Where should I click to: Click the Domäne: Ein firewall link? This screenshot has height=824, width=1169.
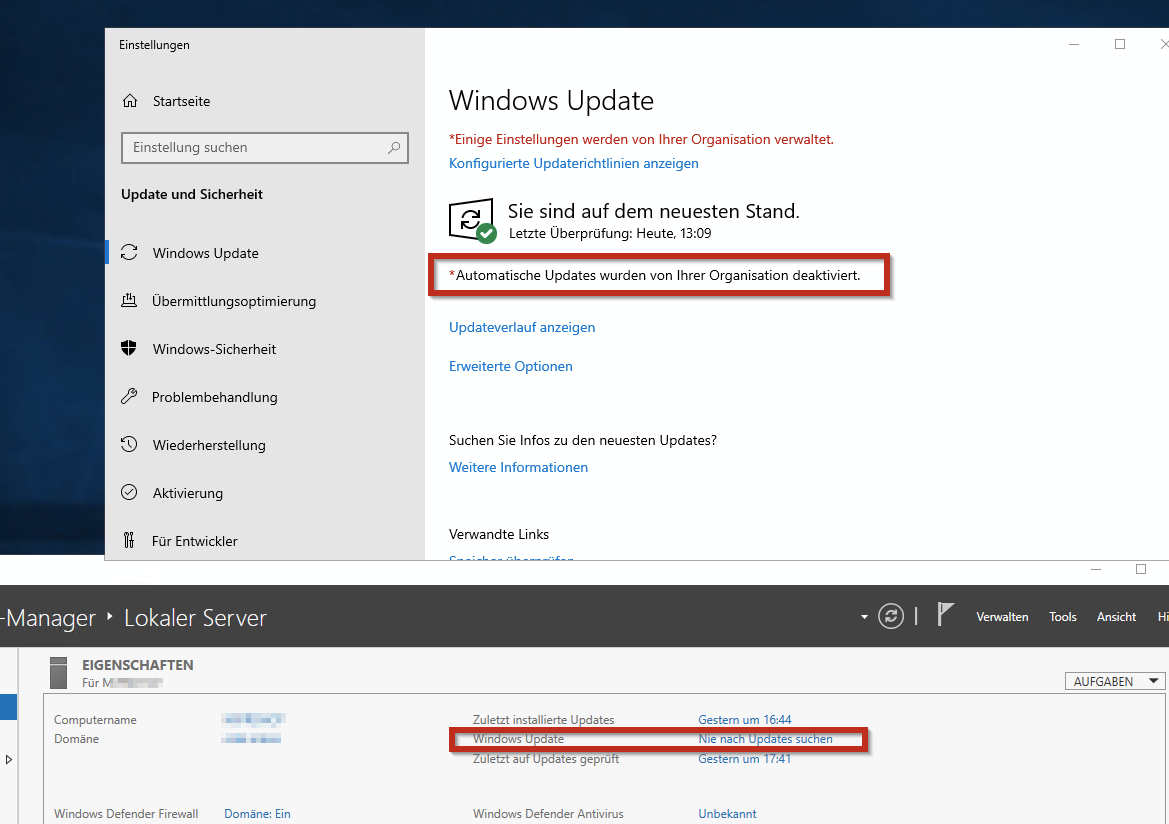(257, 814)
